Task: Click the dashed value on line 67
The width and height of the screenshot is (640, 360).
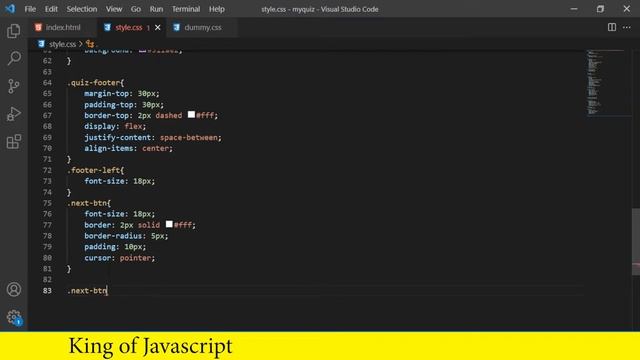Action: [x=169, y=116]
